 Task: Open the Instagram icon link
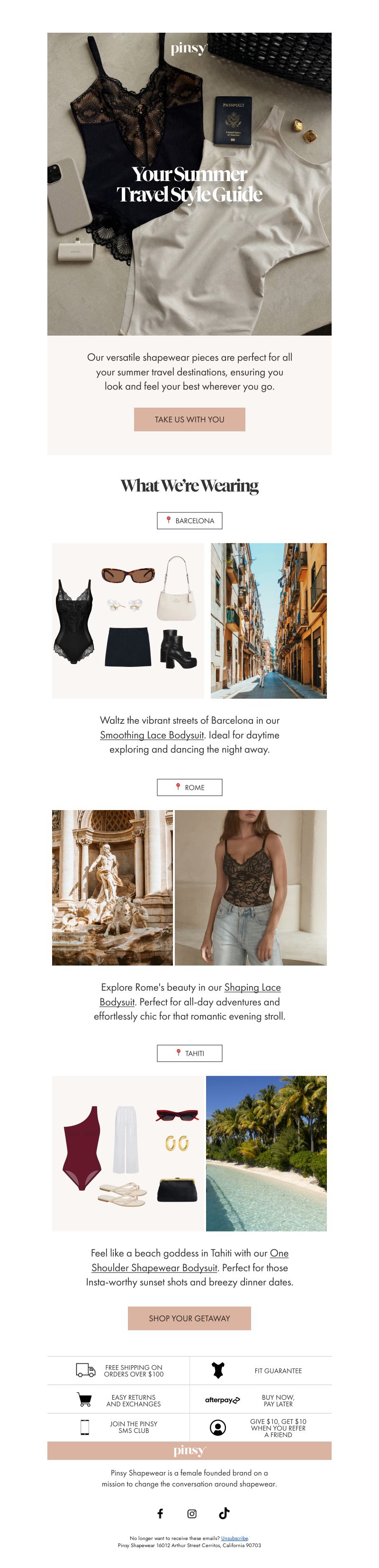pyautogui.click(x=191, y=1513)
